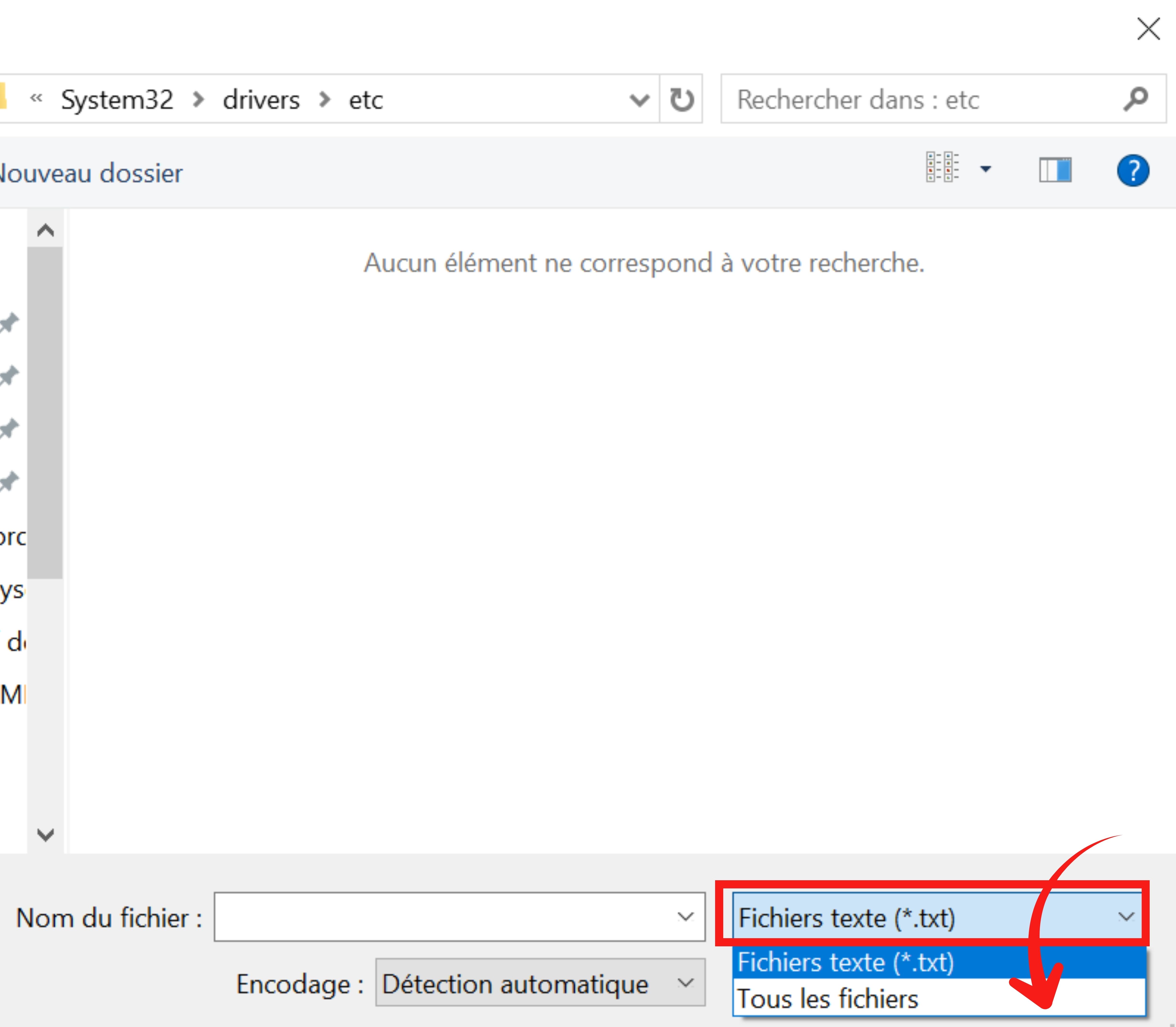Select Tous les fichiers in the list
This screenshot has height=1027, width=1176.
click(x=827, y=998)
